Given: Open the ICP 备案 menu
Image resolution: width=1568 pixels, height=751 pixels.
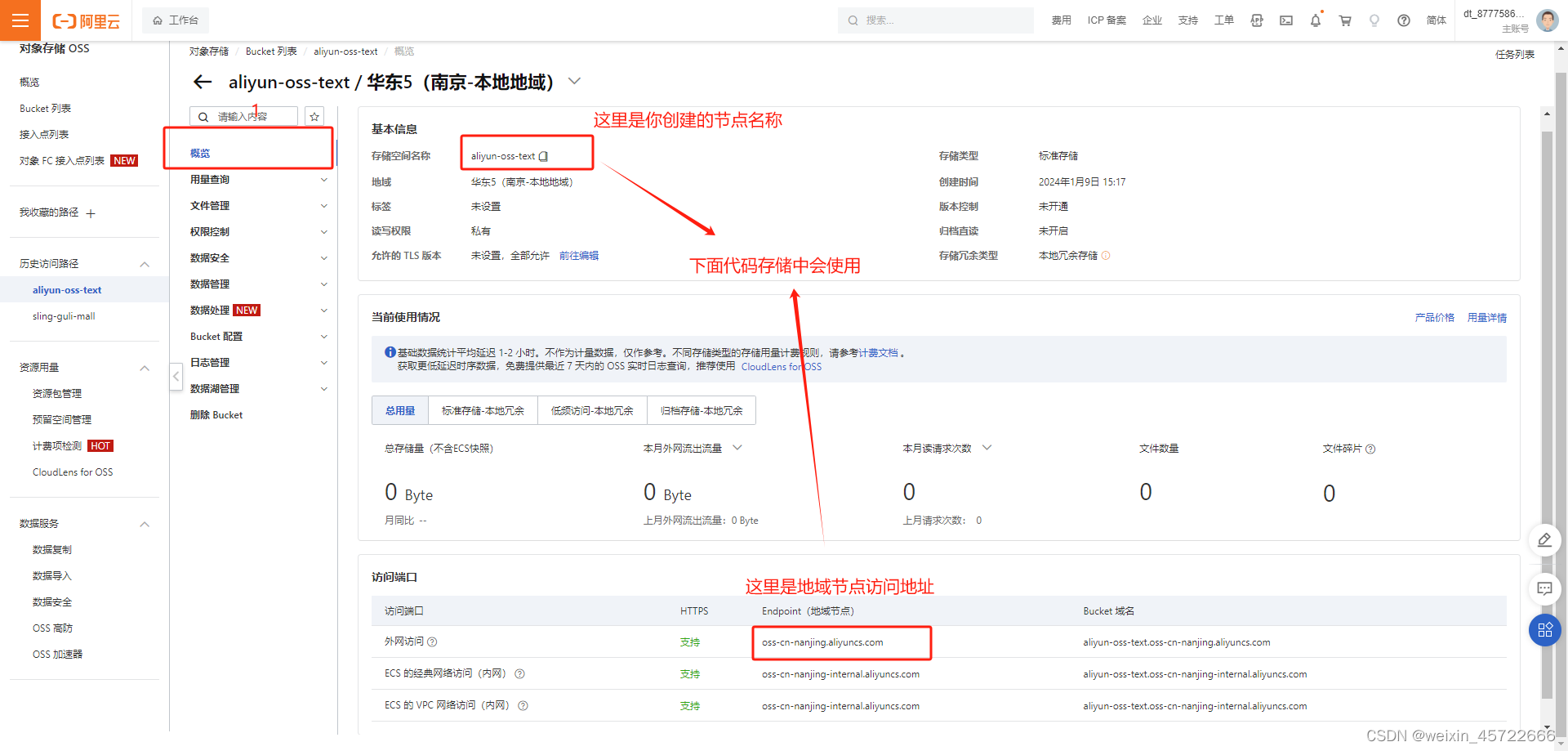Looking at the screenshot, I should click(1107, 20).
